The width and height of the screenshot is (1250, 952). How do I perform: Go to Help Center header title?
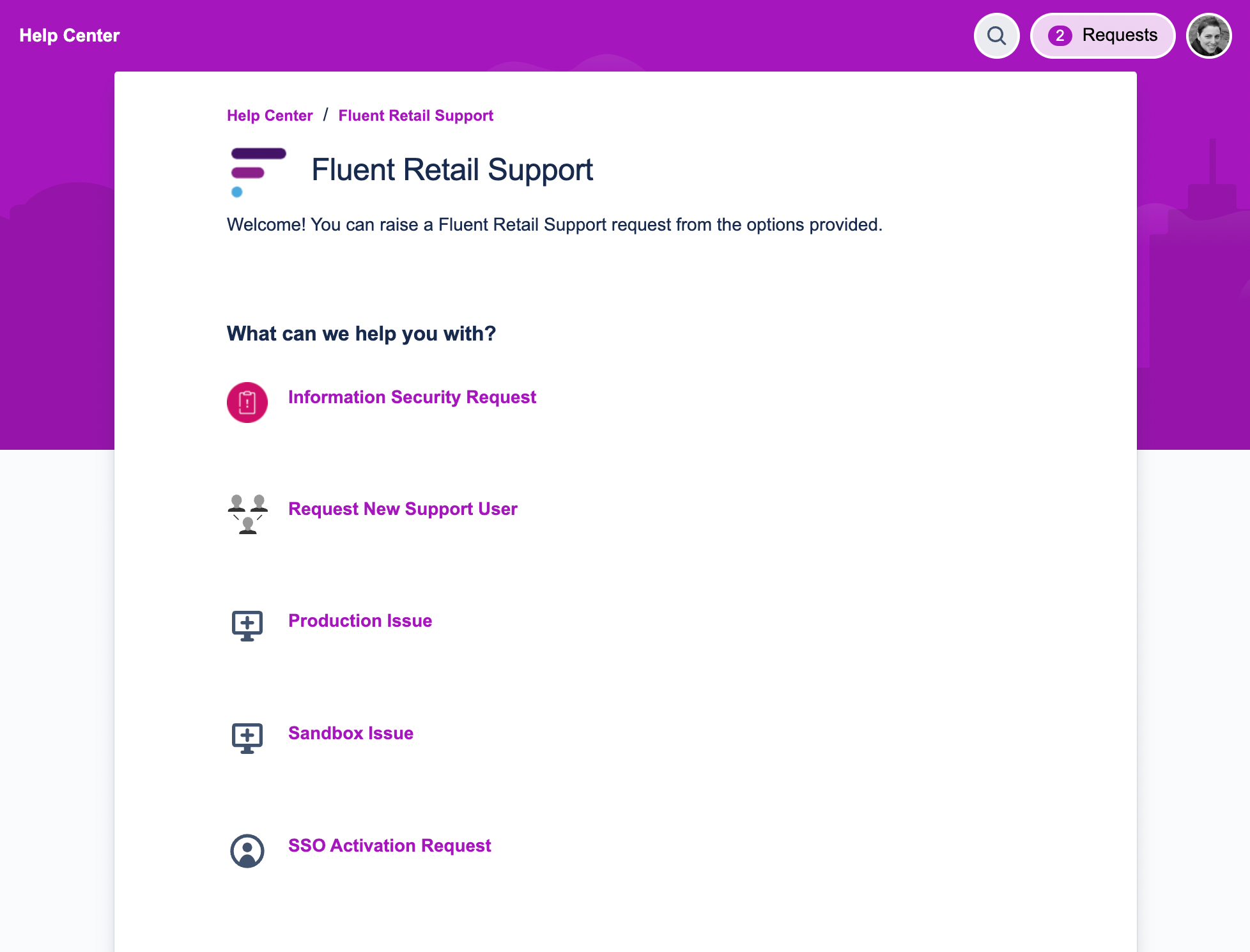click(x=70, y=36)
